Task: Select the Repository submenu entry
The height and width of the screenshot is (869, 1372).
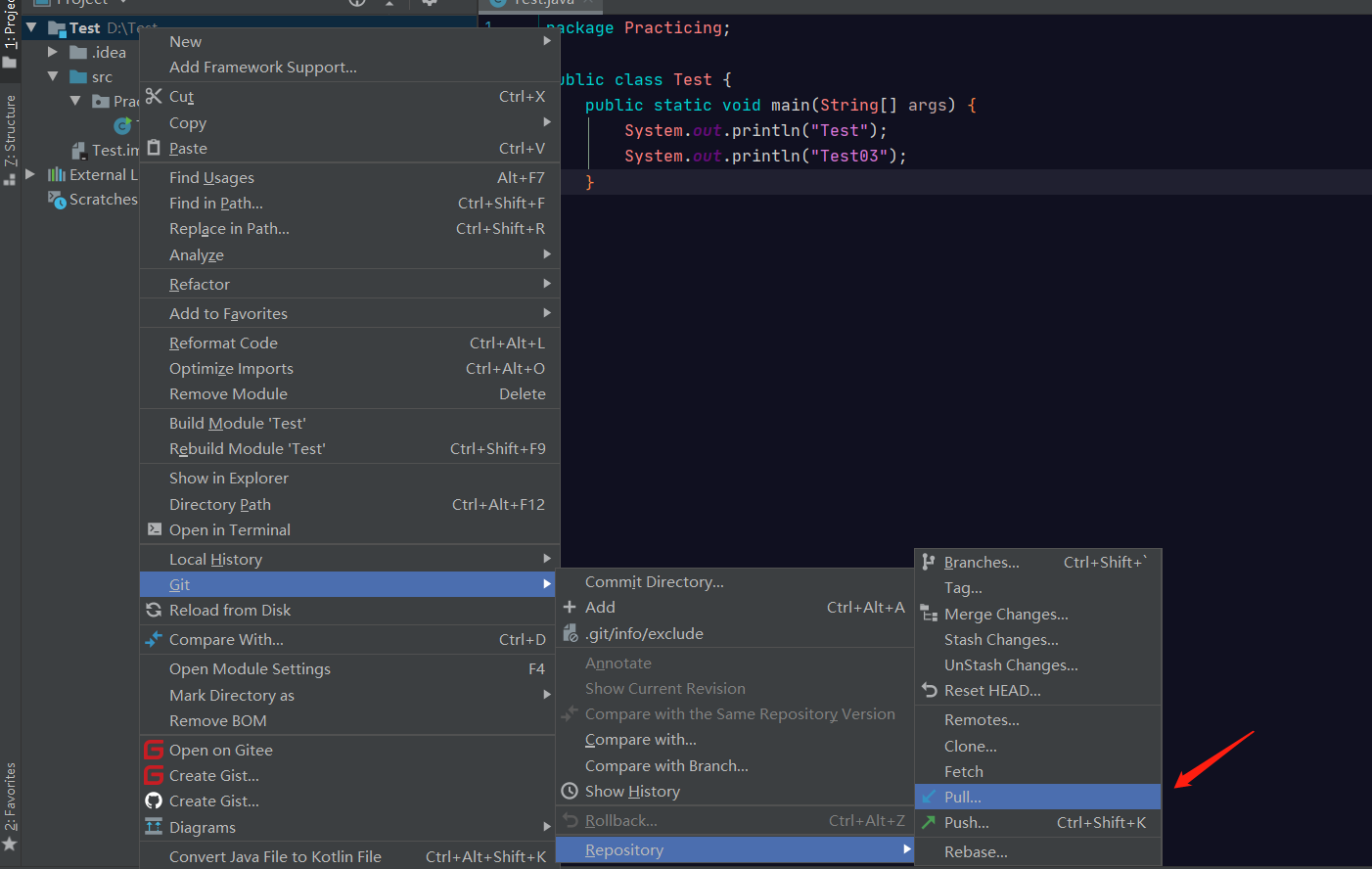Action: pos(735,849)
